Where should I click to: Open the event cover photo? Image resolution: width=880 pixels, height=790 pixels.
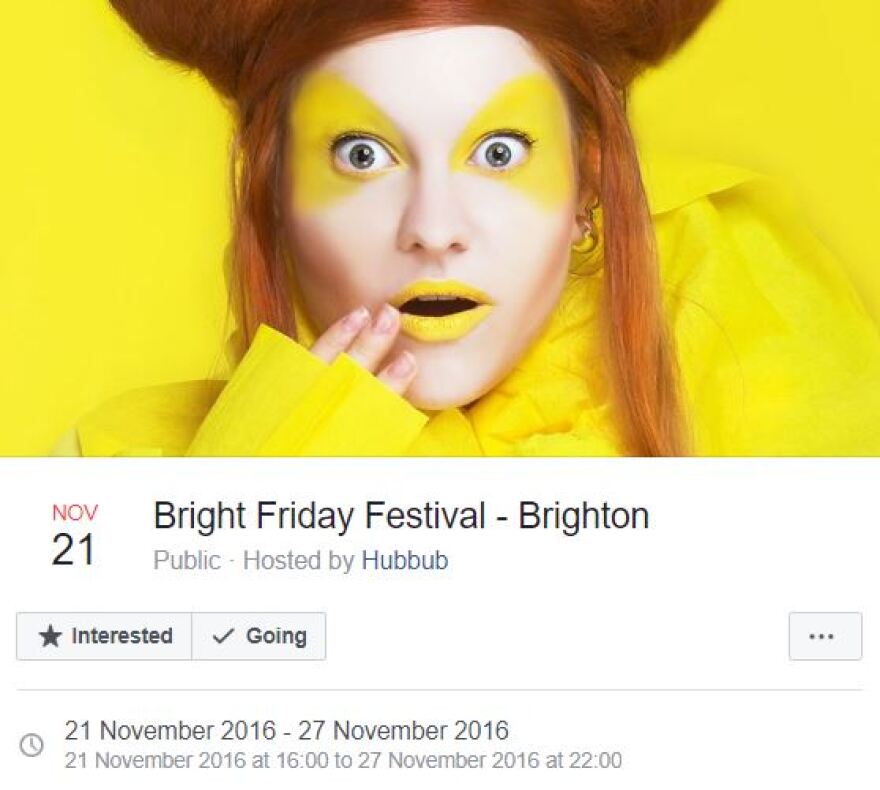(440, 228)
